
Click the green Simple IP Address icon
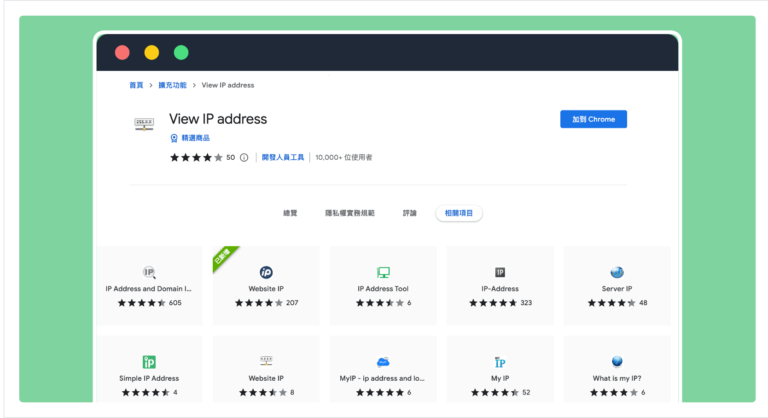149,362
